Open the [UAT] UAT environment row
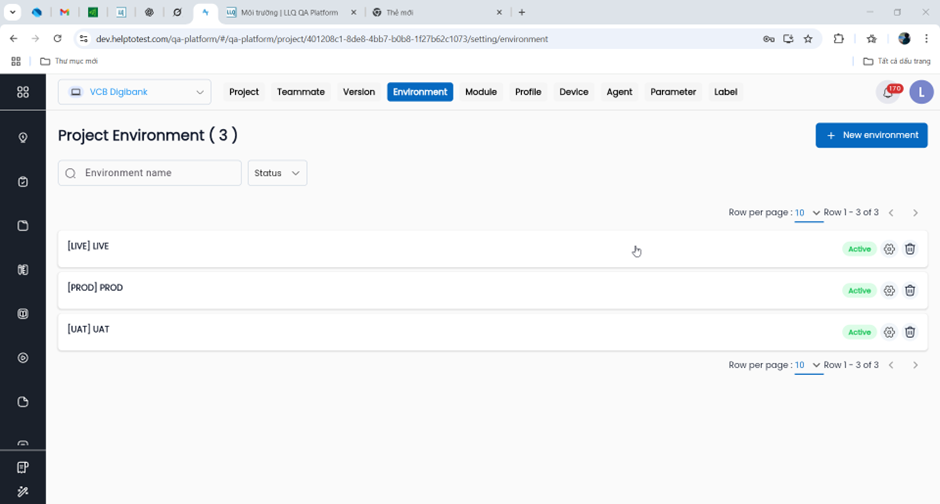 coord(400,330)
